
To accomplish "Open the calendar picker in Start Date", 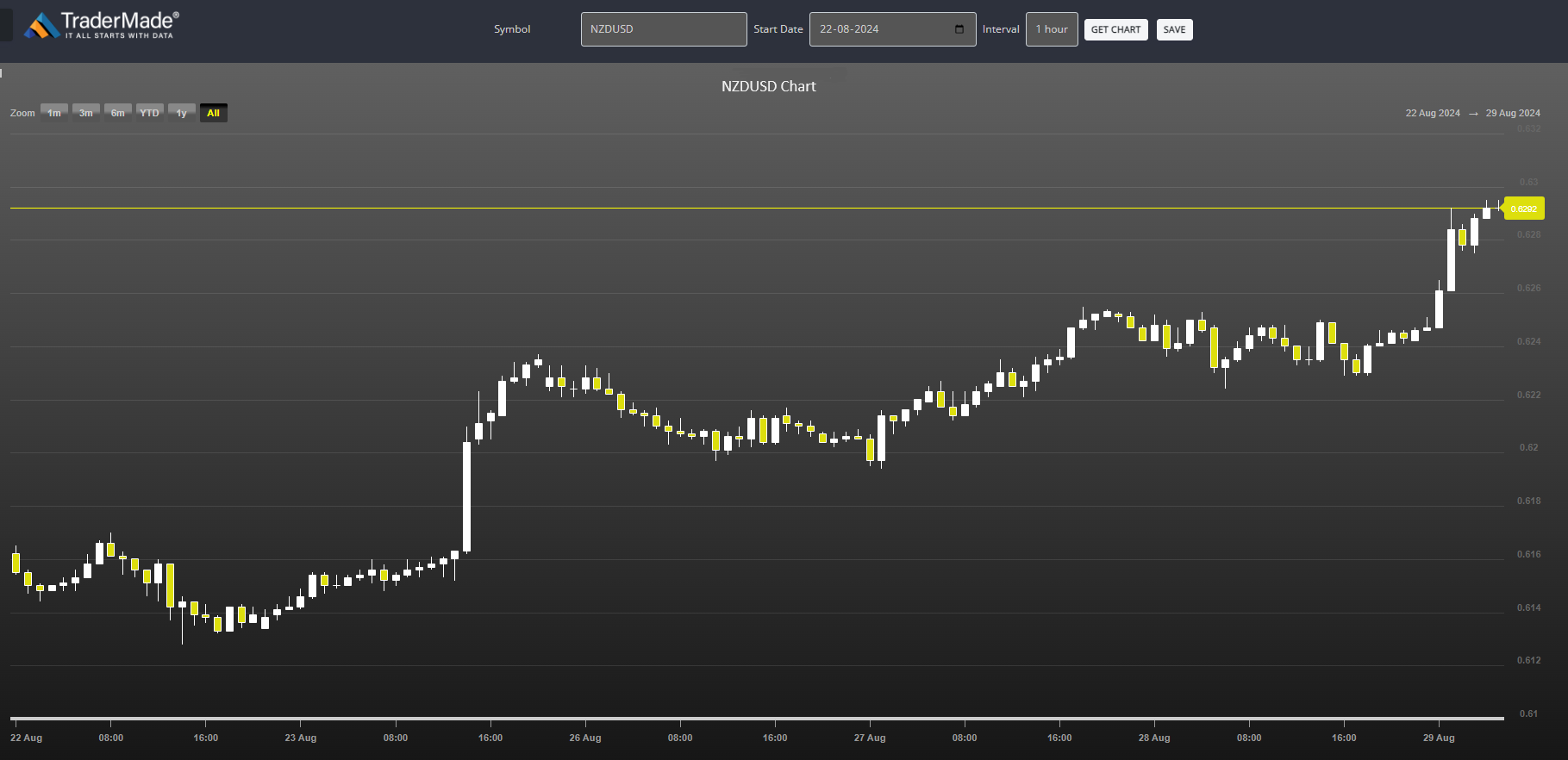I will click(x=959, y=29).
